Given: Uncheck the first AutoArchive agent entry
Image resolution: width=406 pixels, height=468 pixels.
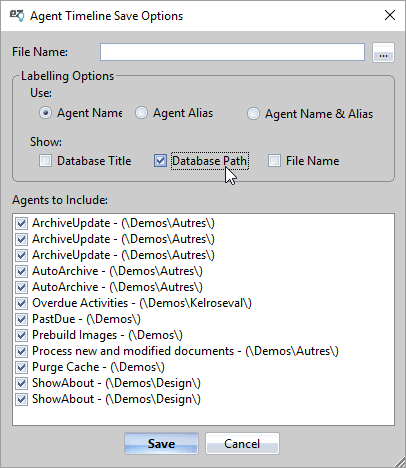Looking at the screenshot, I should click(x=21, y=271).
